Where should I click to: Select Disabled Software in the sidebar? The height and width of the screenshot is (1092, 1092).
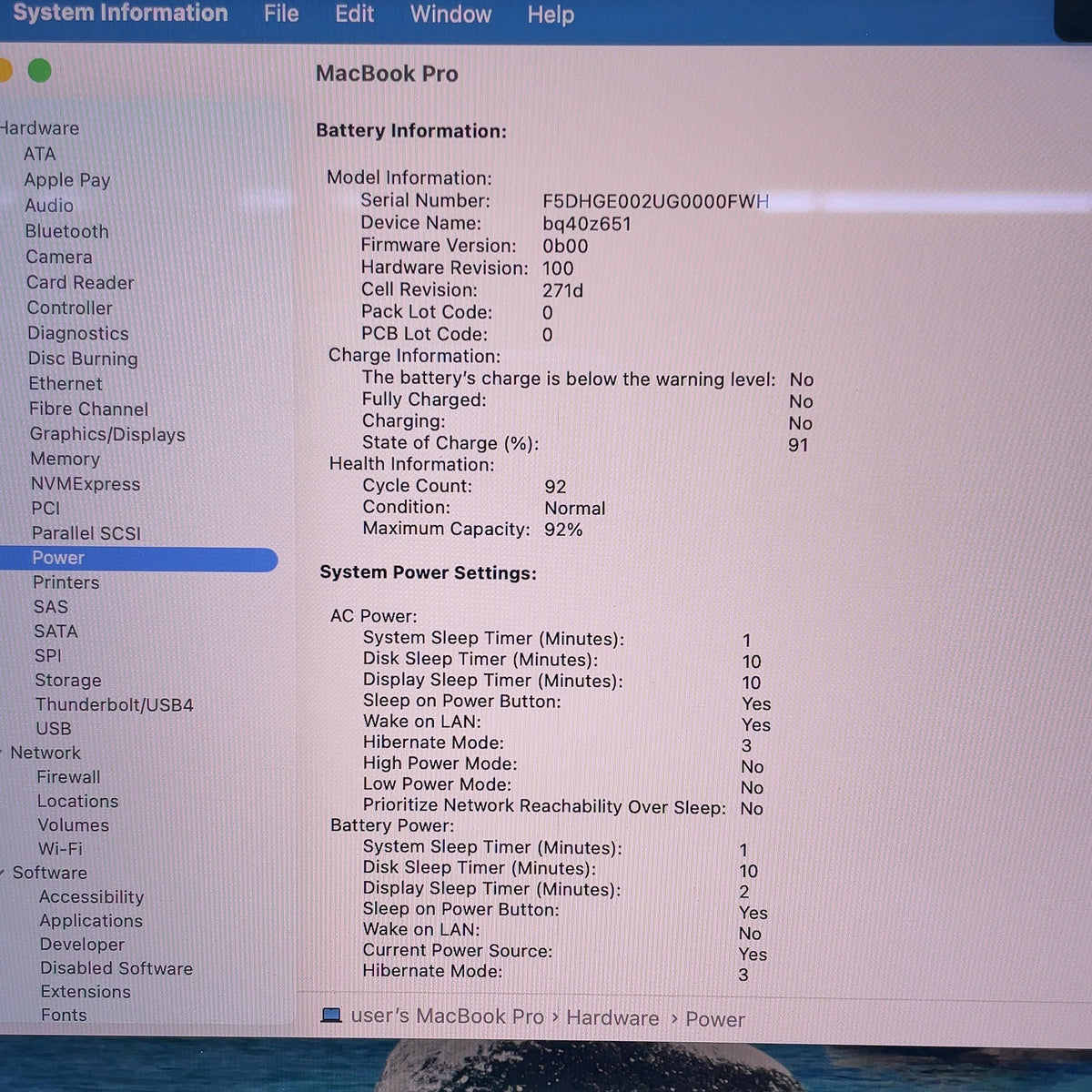pyautogui.click(x=116, y=968)
